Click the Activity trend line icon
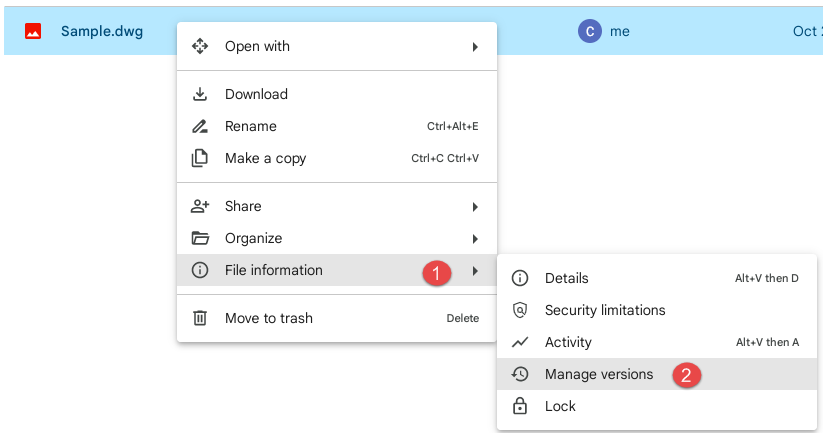The image size is (823, 433). point(520,342)
